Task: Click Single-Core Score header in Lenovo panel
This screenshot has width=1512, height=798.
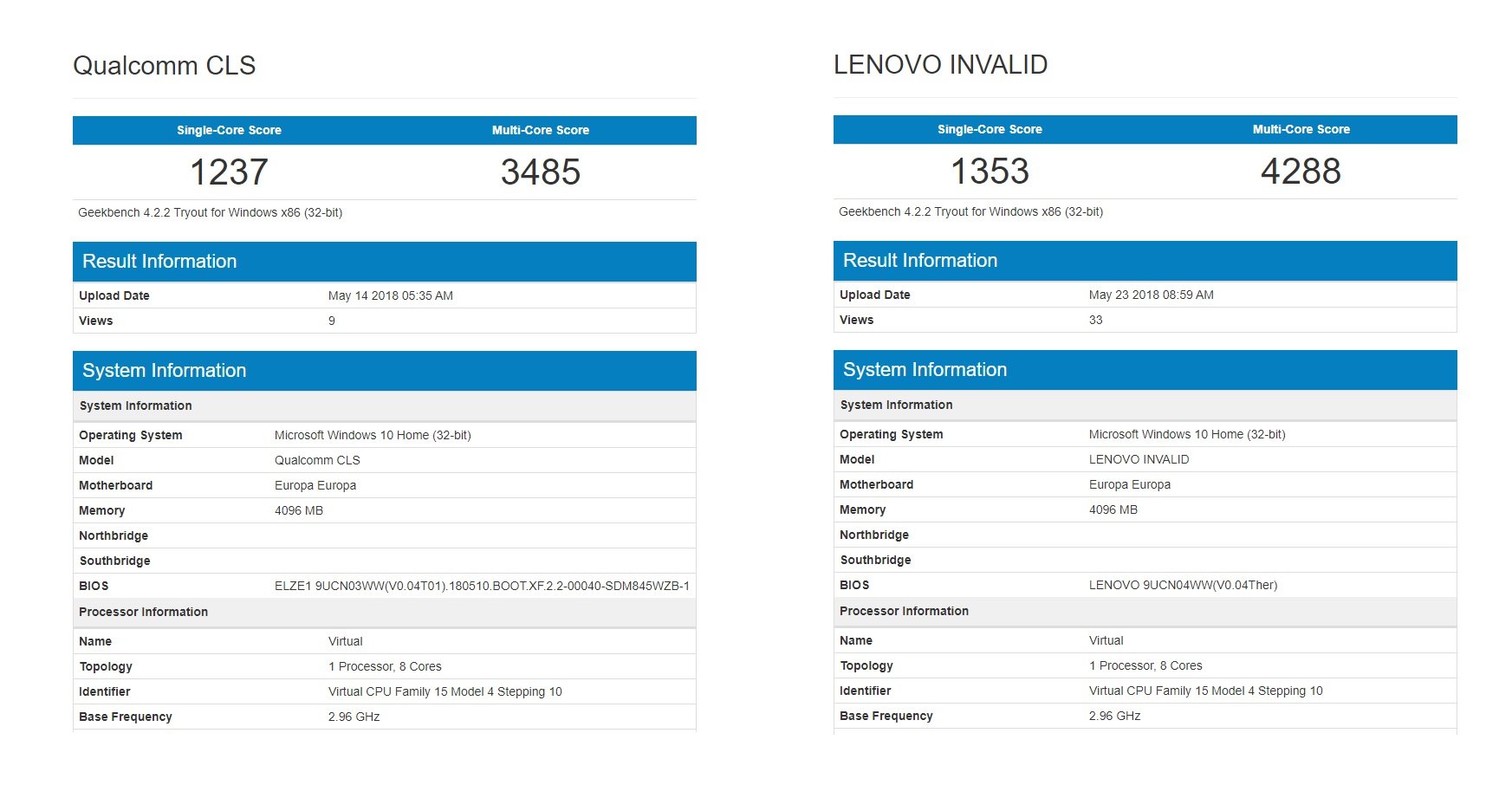Action: point(990,129)
